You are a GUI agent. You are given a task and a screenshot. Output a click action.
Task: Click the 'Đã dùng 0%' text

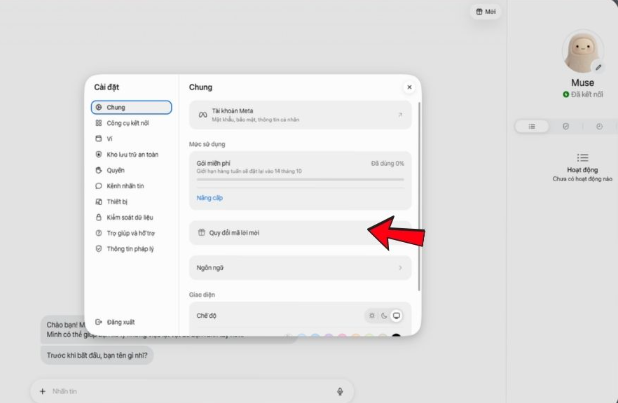click(x=387, y=163)
